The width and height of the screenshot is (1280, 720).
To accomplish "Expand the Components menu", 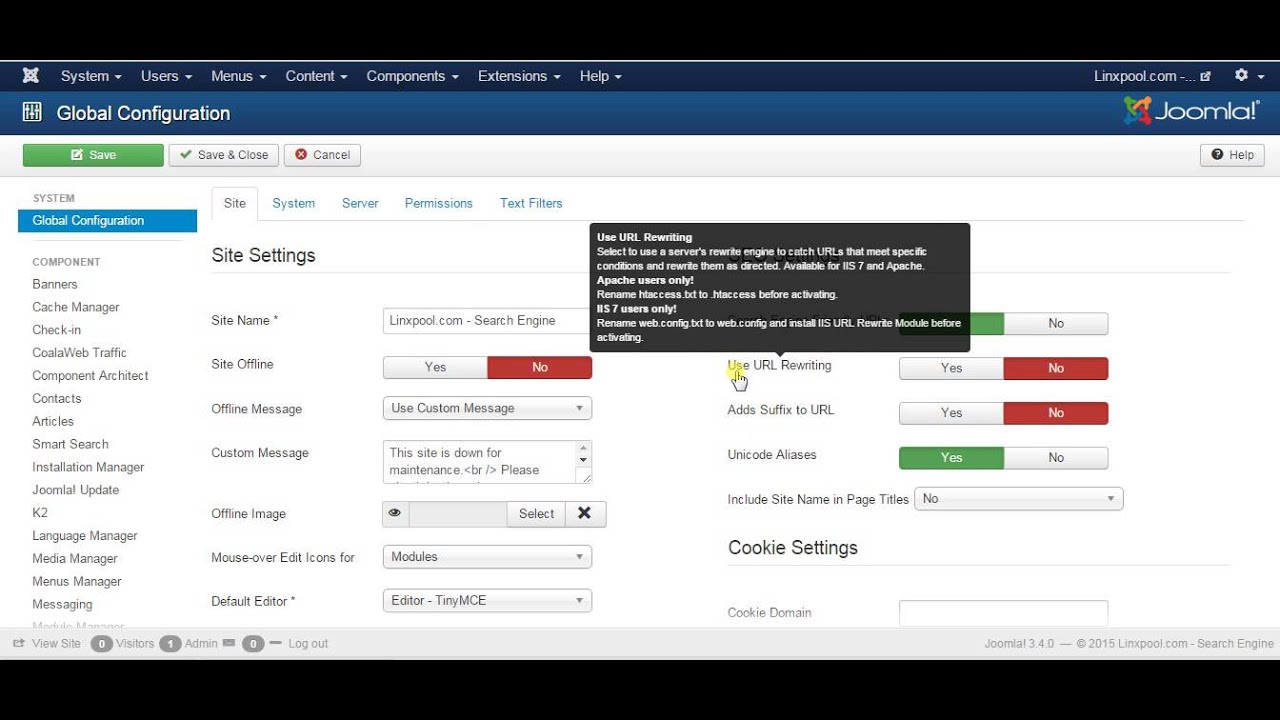I will [413, 76].
